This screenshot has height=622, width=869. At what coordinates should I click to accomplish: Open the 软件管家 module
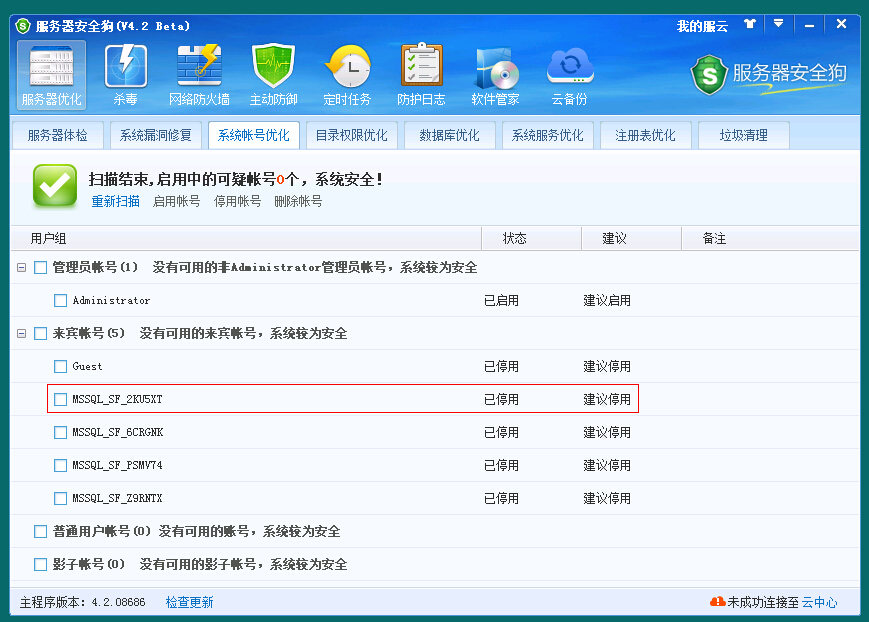click(x=495, y=75)
